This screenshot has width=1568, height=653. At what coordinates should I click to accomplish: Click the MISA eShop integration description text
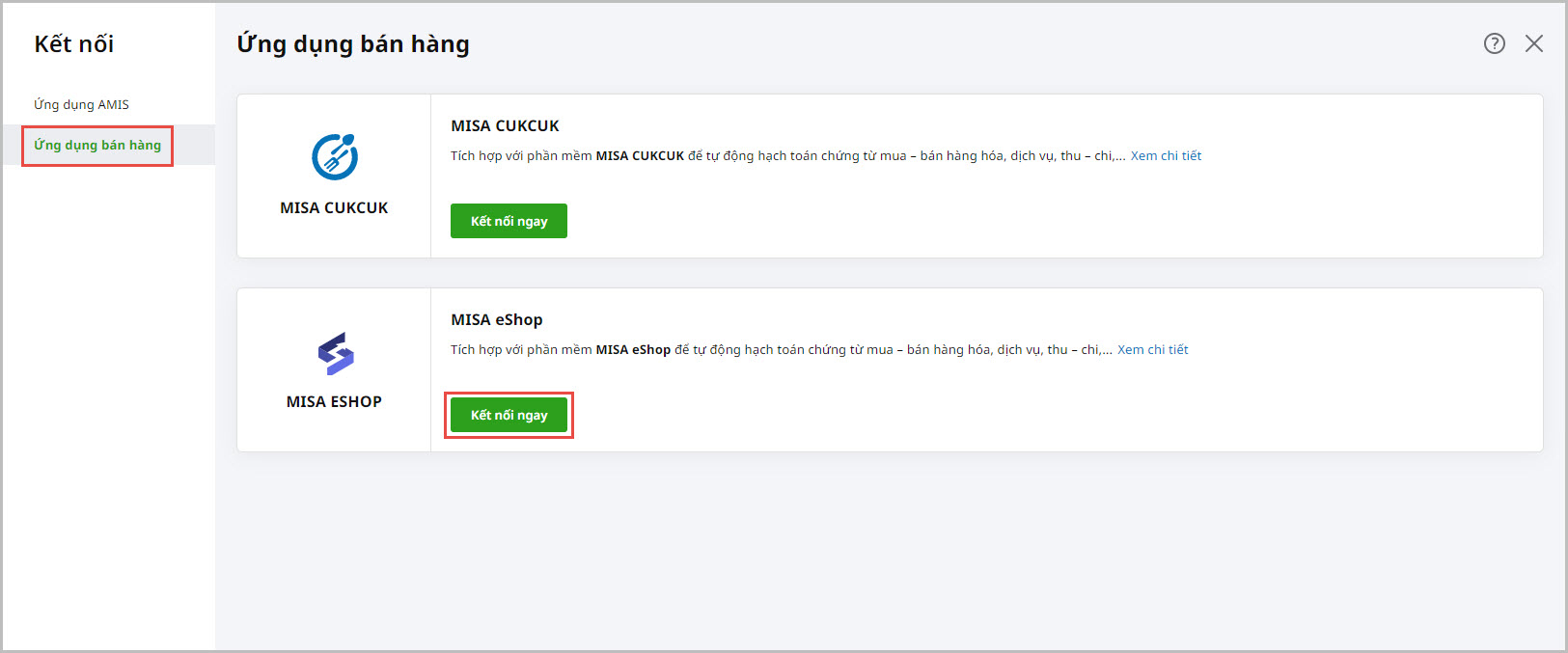click(x=781, y=349)
